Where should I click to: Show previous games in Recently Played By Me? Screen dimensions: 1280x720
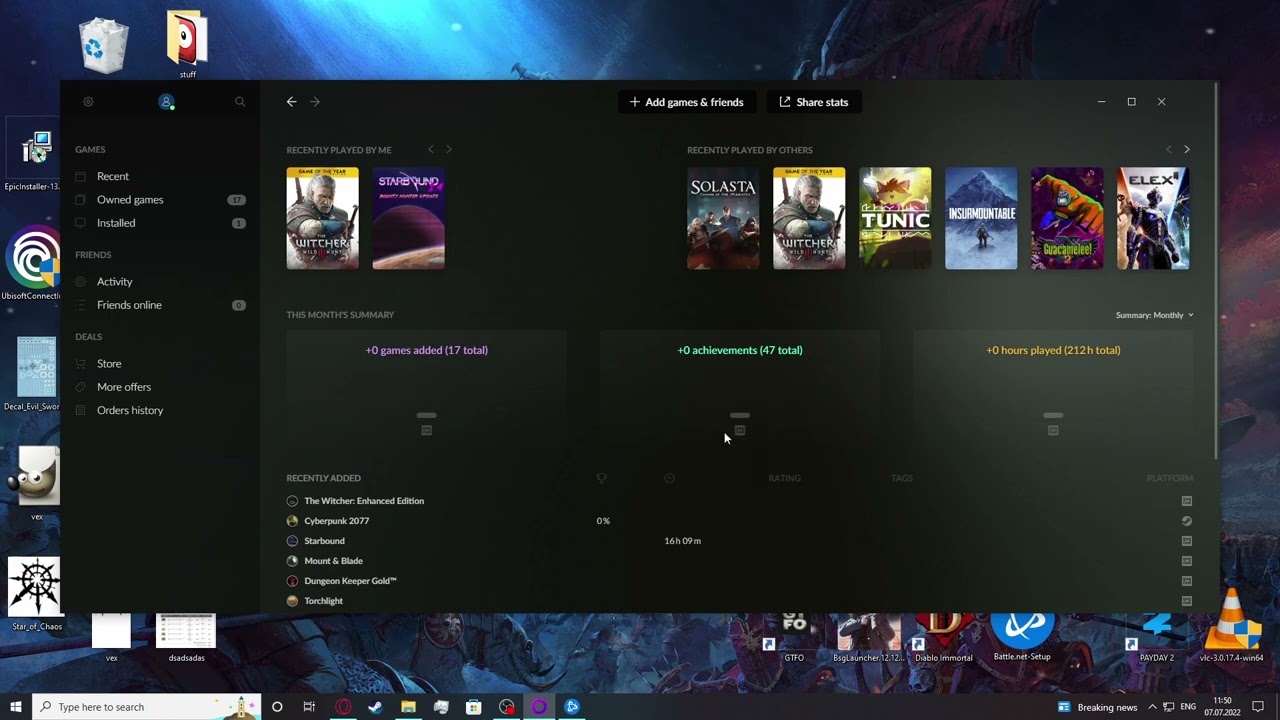[x=431, y=149]
